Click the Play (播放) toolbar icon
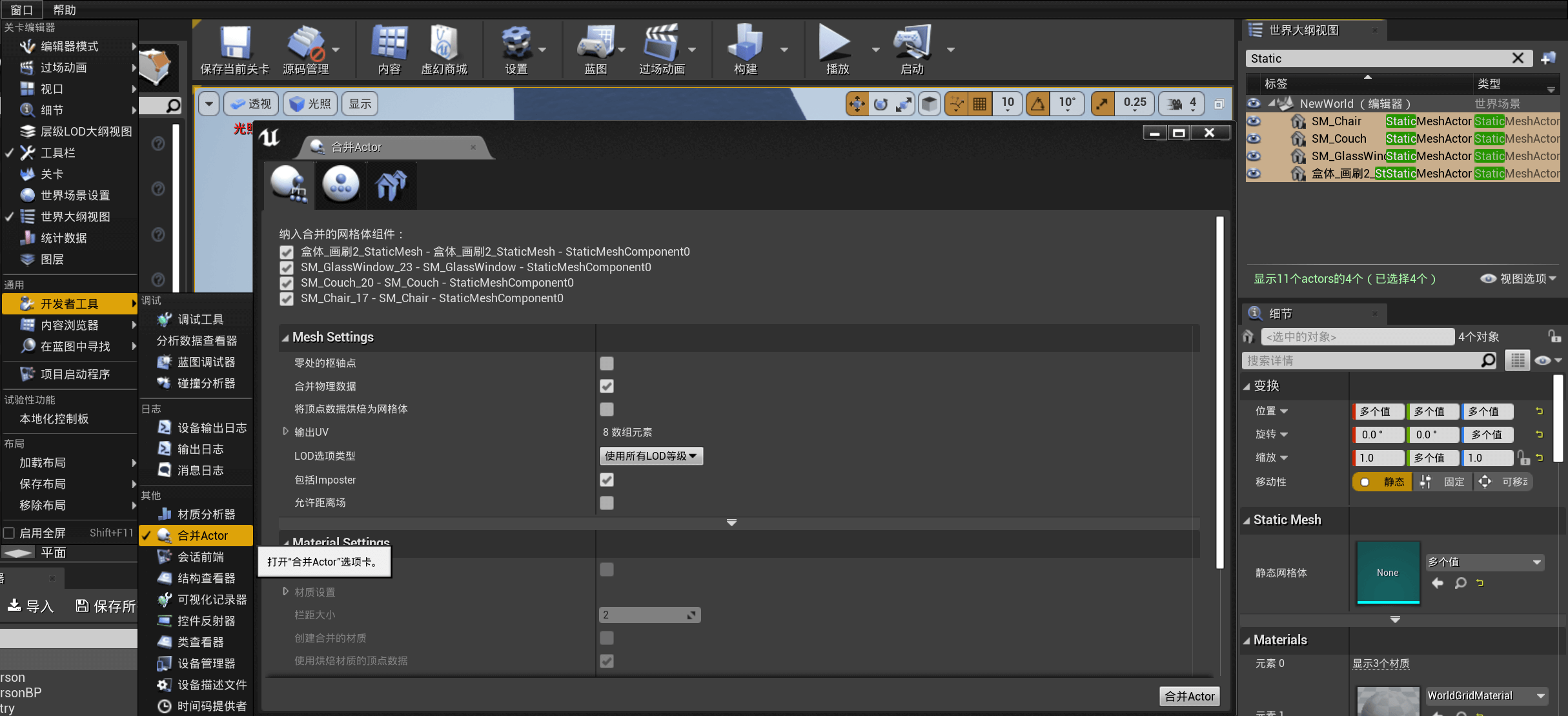Viewport: 1568px width, 716px height. 837,50
